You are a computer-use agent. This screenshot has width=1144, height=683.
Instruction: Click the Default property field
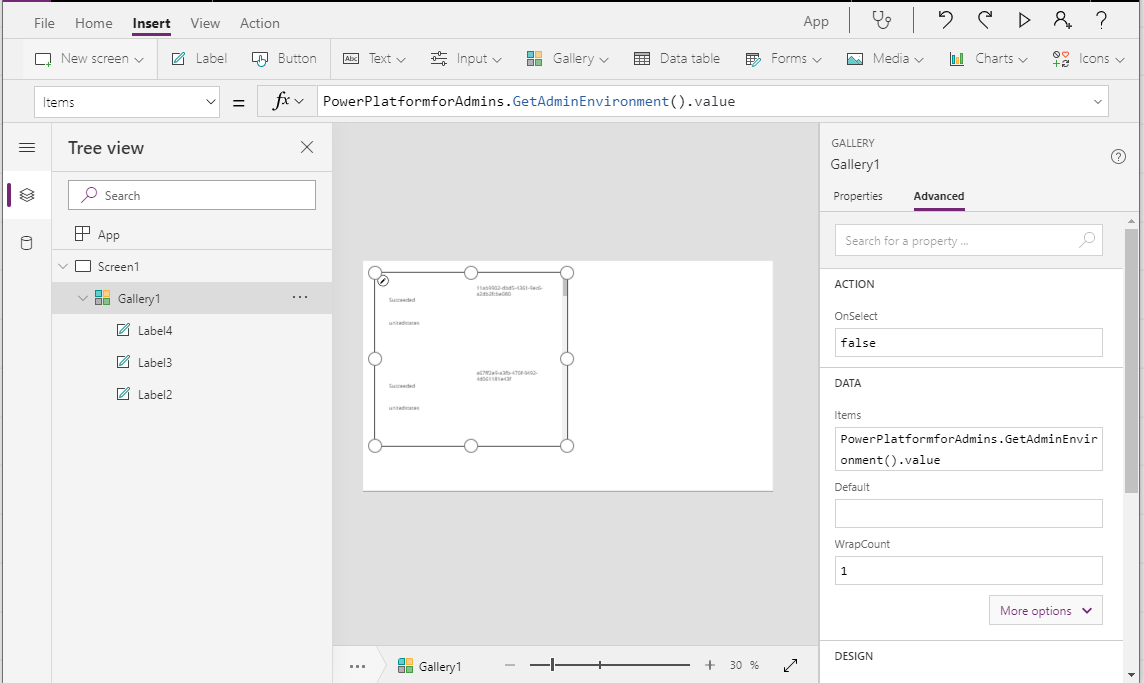[x=968, y=514]
